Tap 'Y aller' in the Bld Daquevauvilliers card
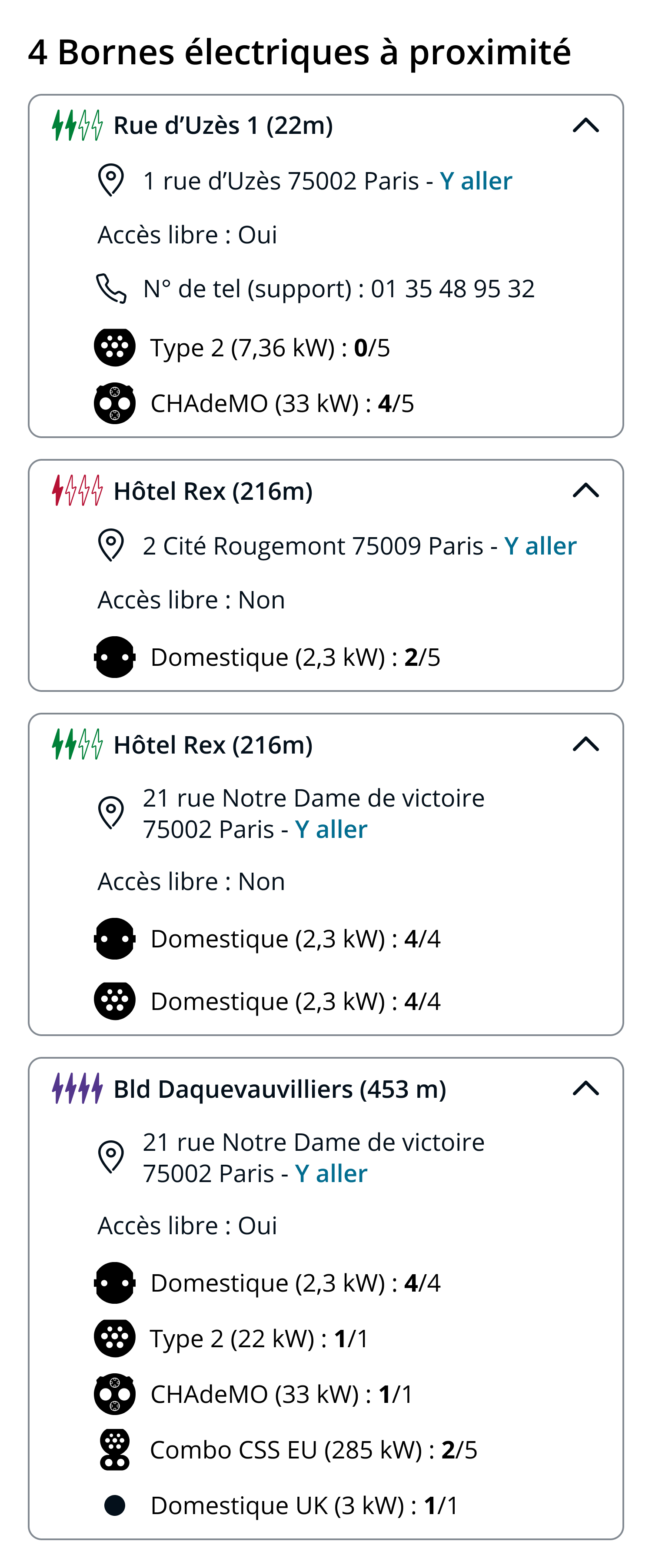This screenshot has width=652, height=1568. [331, 1173]
